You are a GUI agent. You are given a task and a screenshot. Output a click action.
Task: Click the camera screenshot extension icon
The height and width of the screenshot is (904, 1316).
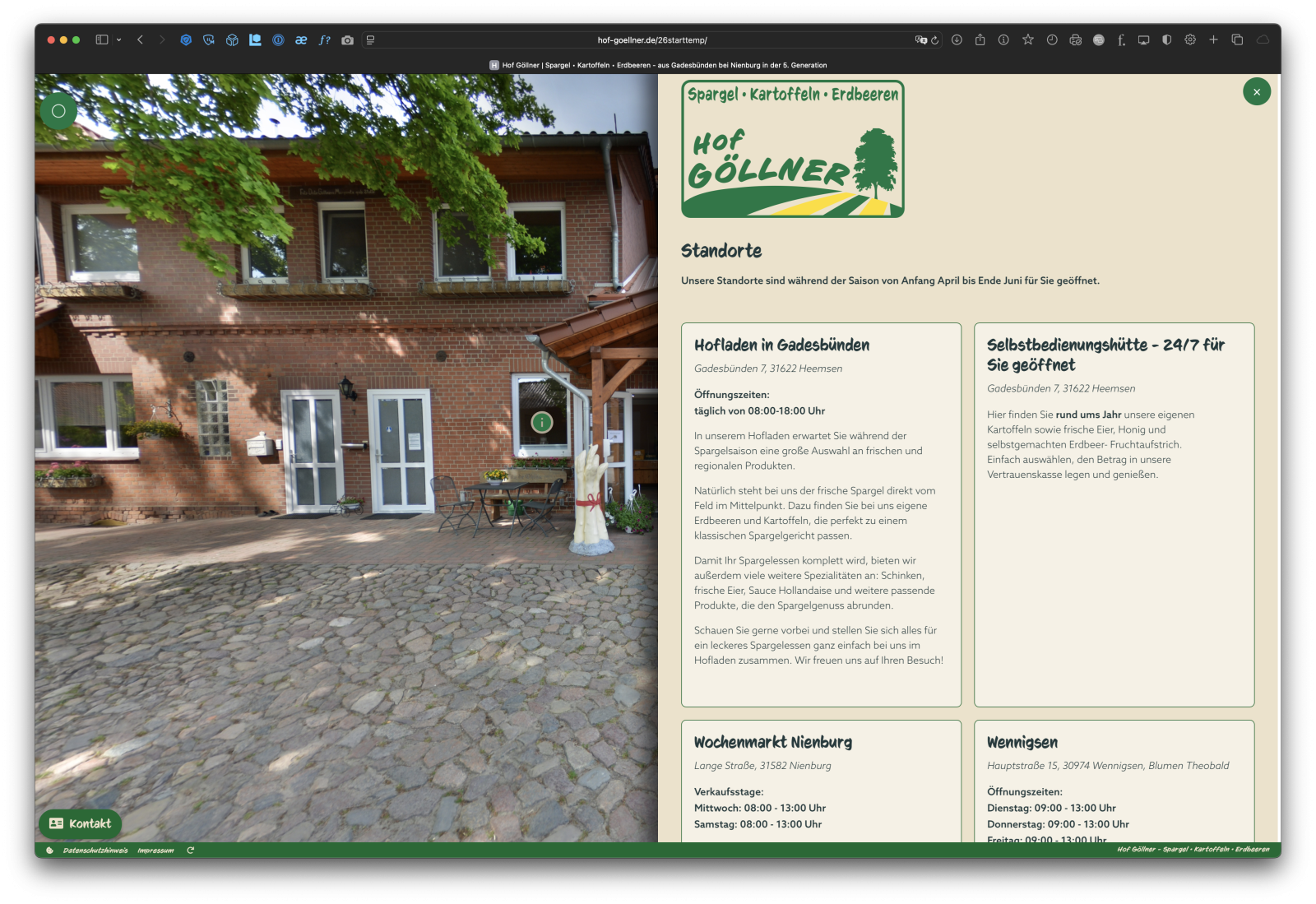coord(347,40)
